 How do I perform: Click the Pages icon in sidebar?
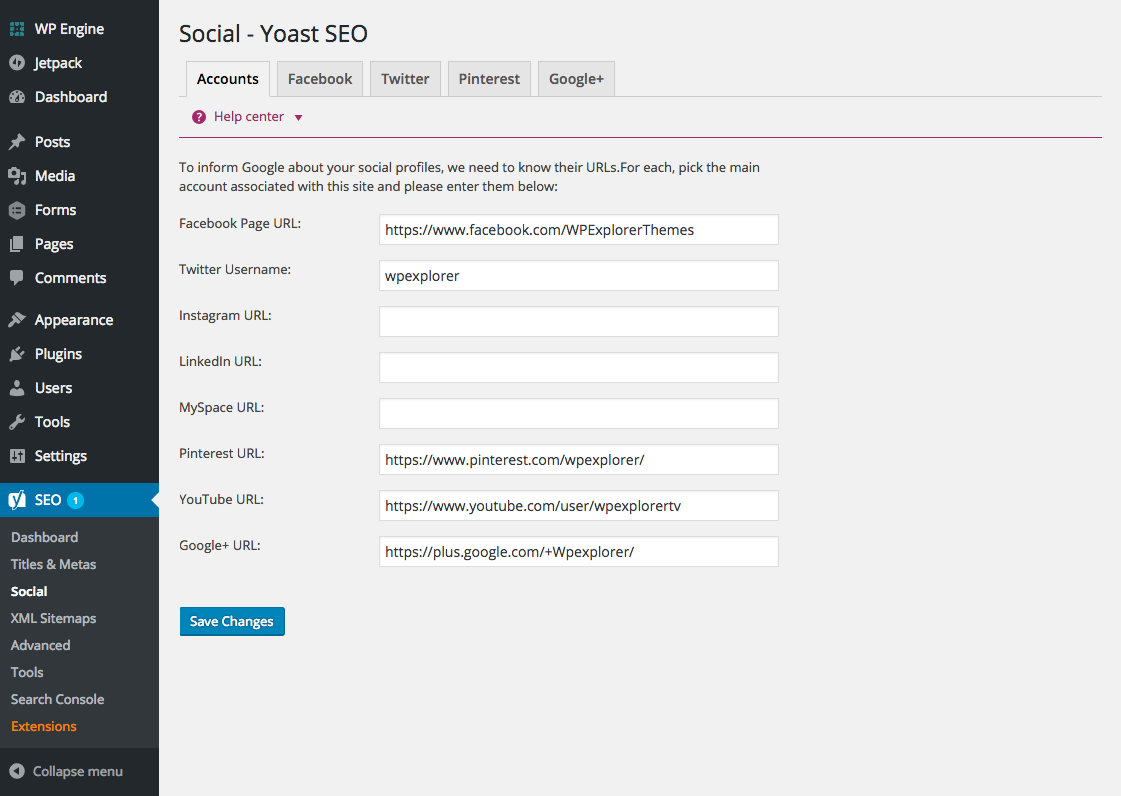pyautogui.click(x=17, y=244)
